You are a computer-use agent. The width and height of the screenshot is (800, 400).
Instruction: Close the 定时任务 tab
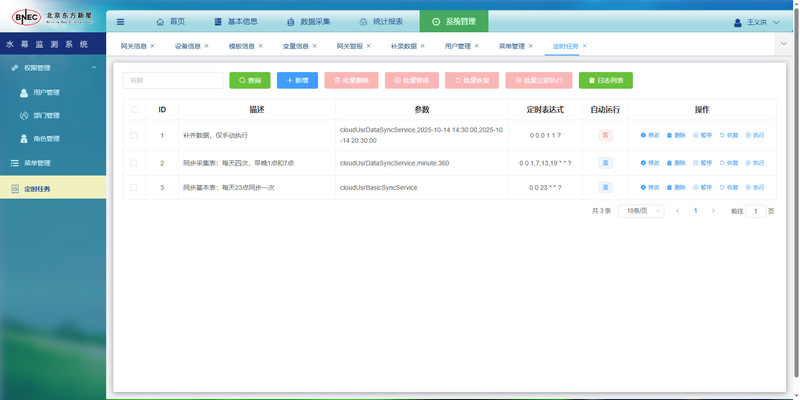(585, 46)
